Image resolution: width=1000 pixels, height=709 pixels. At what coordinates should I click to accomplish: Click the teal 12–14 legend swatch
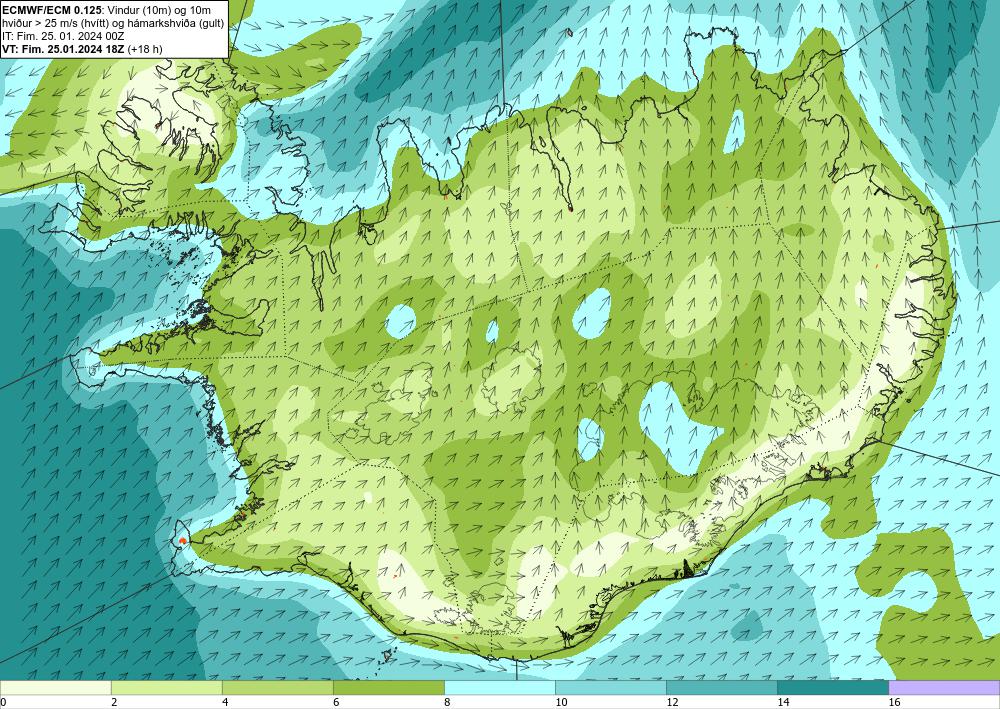pyautogui.click(x=721, y=687)
